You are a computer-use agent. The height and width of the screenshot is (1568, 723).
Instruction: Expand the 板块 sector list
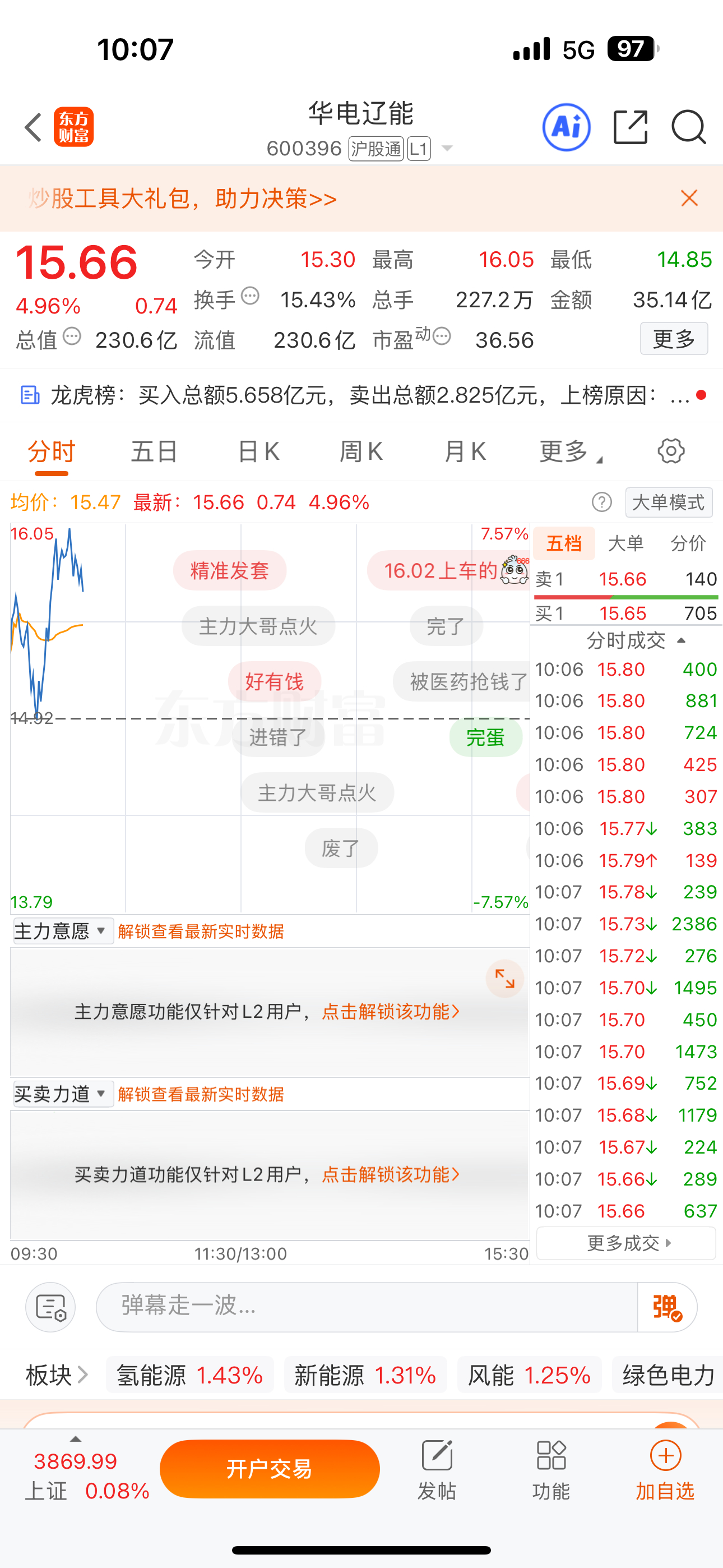57,1375
